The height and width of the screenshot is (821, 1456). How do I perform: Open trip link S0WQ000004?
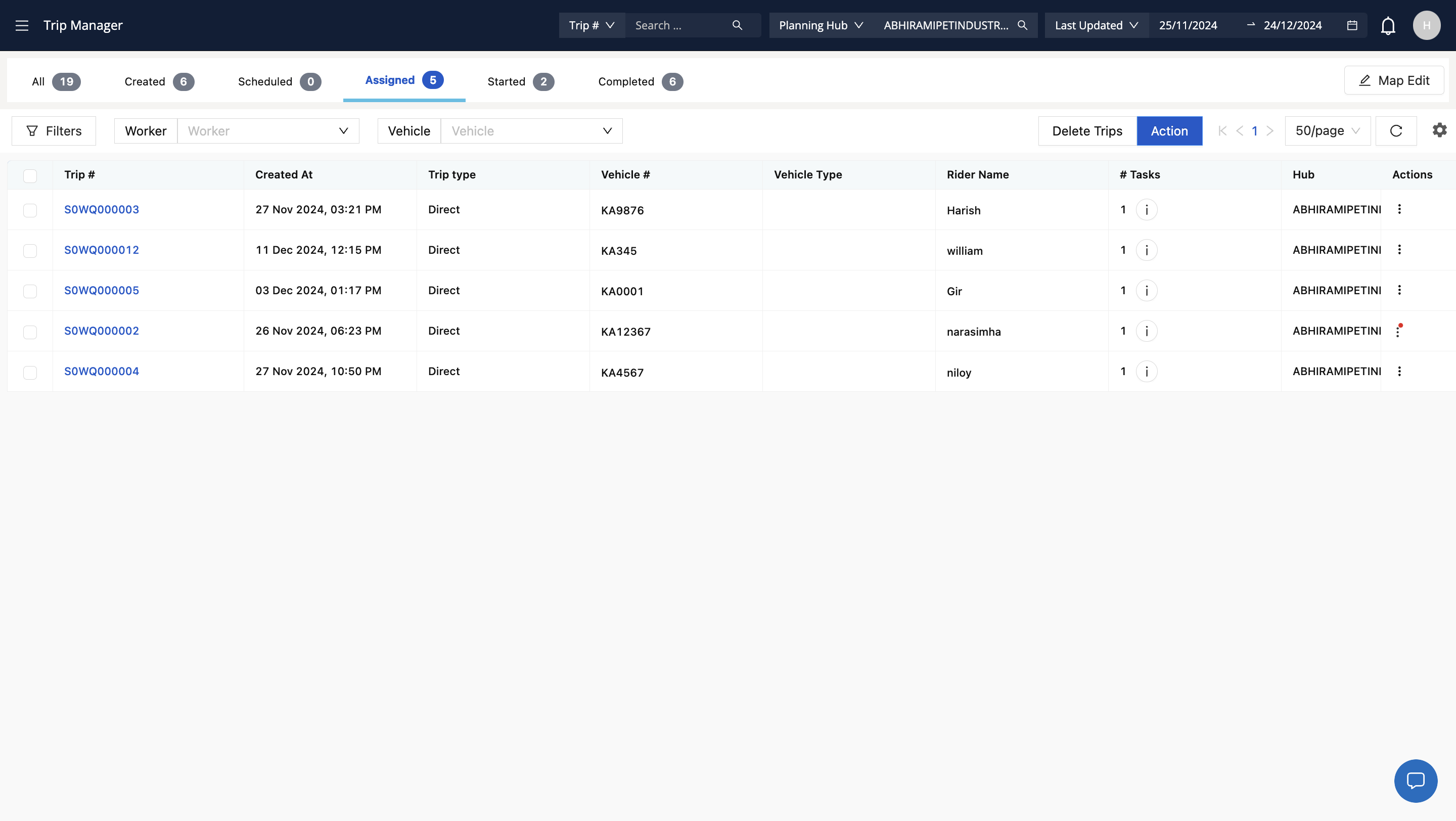coord(102,371)
